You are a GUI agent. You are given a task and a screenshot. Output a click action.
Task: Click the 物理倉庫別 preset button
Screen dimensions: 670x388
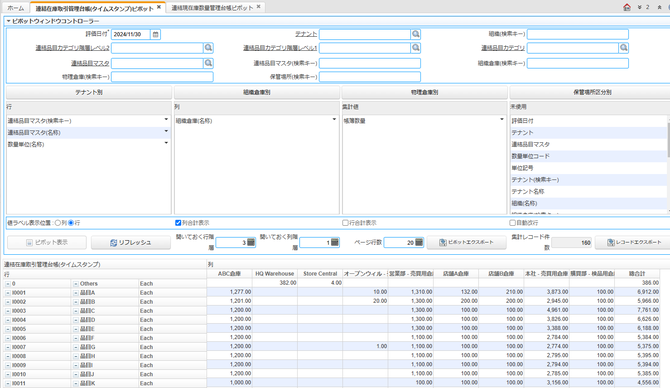pyautogui.click(x=424, y=92)
